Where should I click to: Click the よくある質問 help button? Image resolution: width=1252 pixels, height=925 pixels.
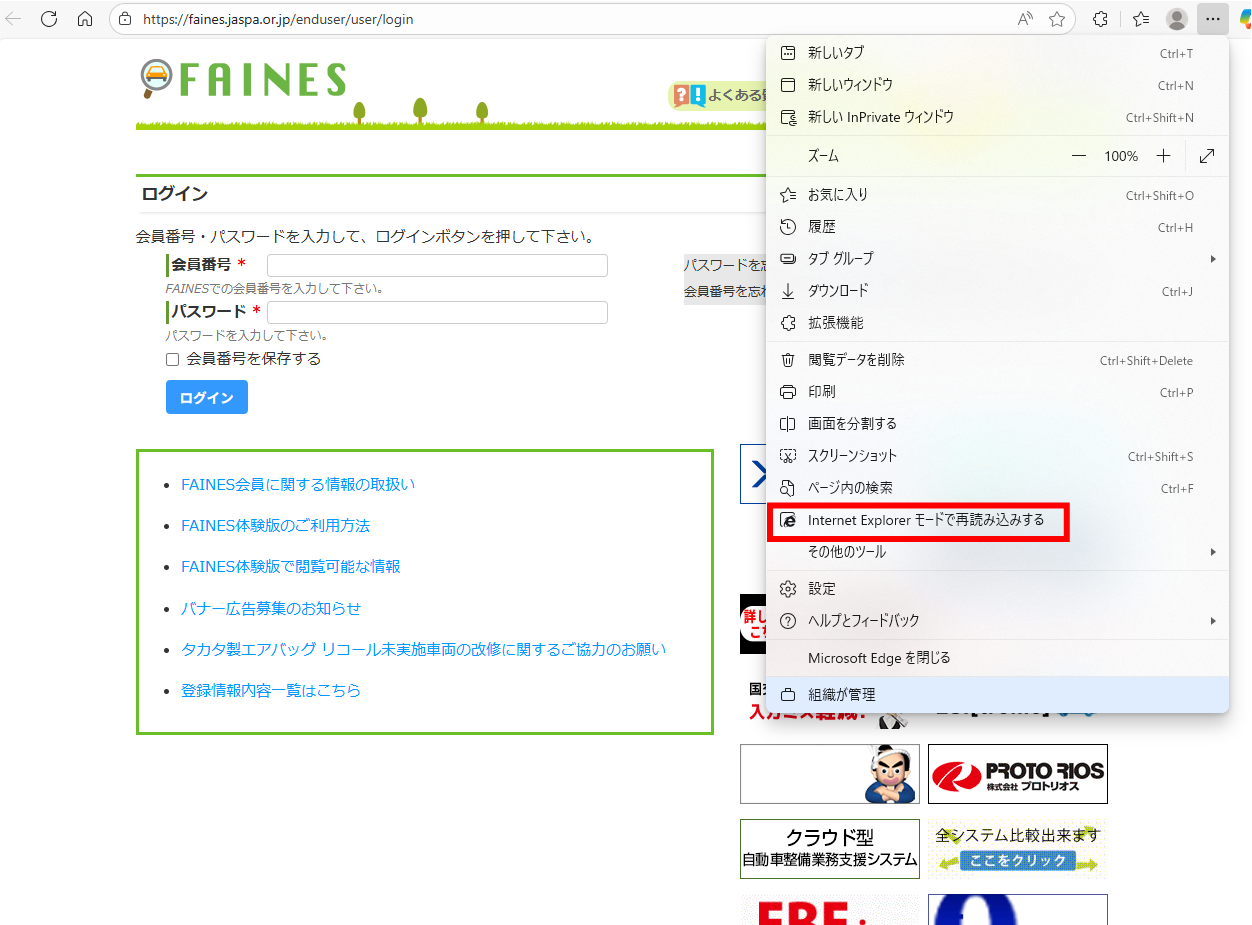click(x=719, y=96)
